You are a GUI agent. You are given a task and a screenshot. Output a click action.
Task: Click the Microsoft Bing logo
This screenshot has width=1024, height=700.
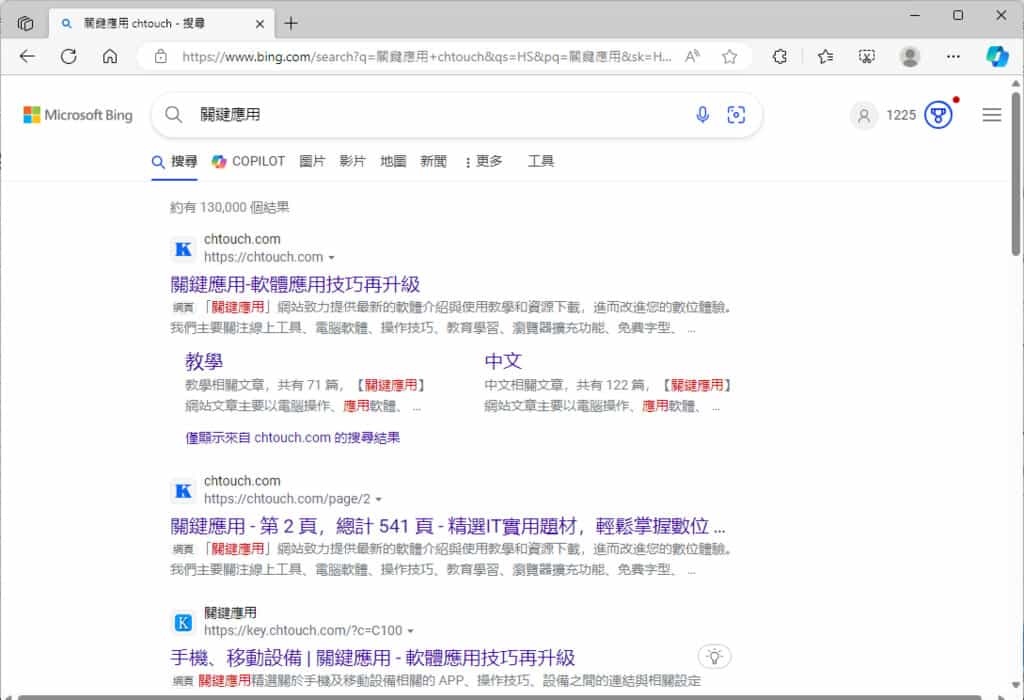(78, 115)
